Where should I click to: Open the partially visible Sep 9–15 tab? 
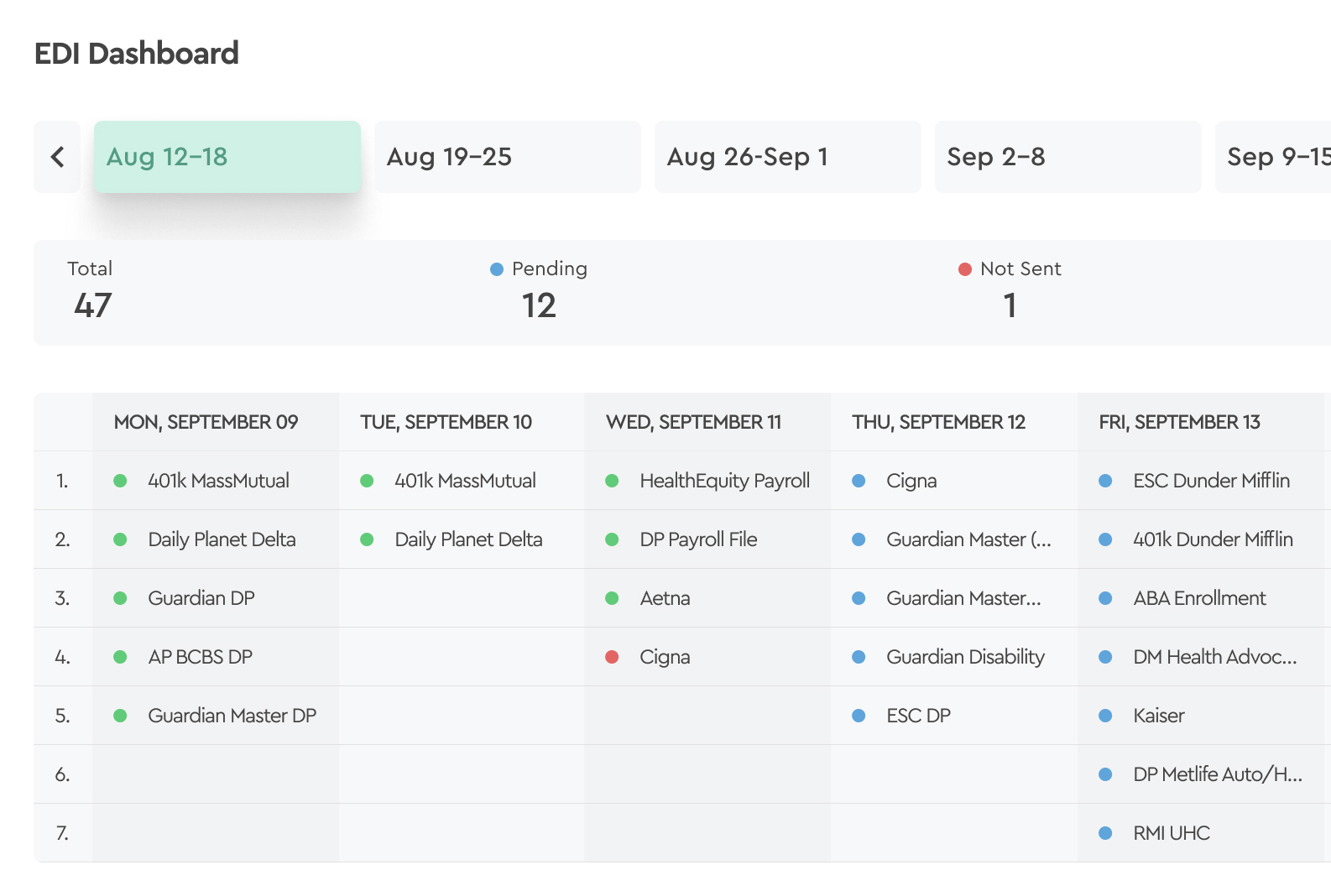click(x=1273, y=157)
